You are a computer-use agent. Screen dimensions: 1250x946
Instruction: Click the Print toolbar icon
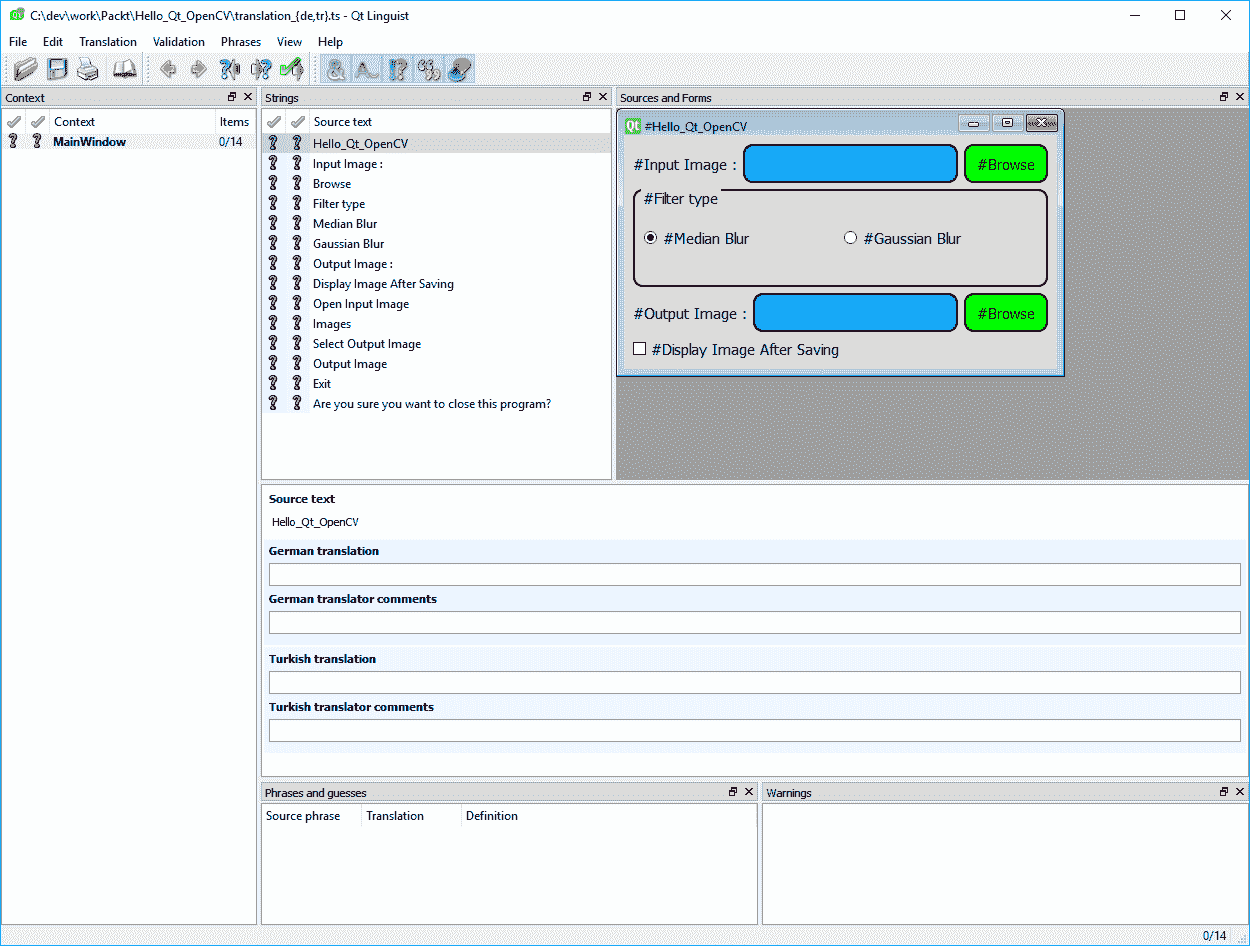point(88,69)
